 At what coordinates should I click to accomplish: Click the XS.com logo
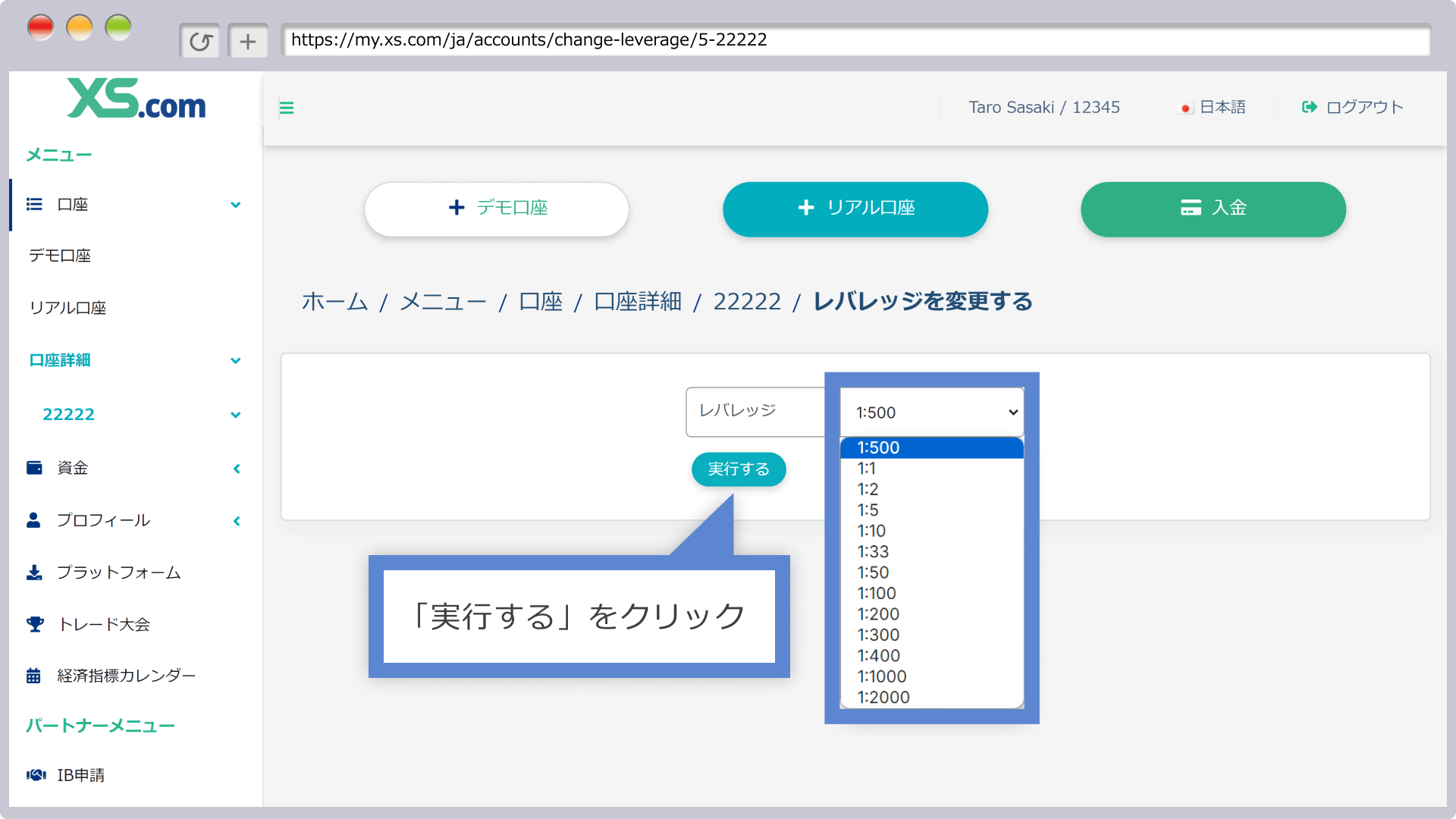click(x=136, y=99)
